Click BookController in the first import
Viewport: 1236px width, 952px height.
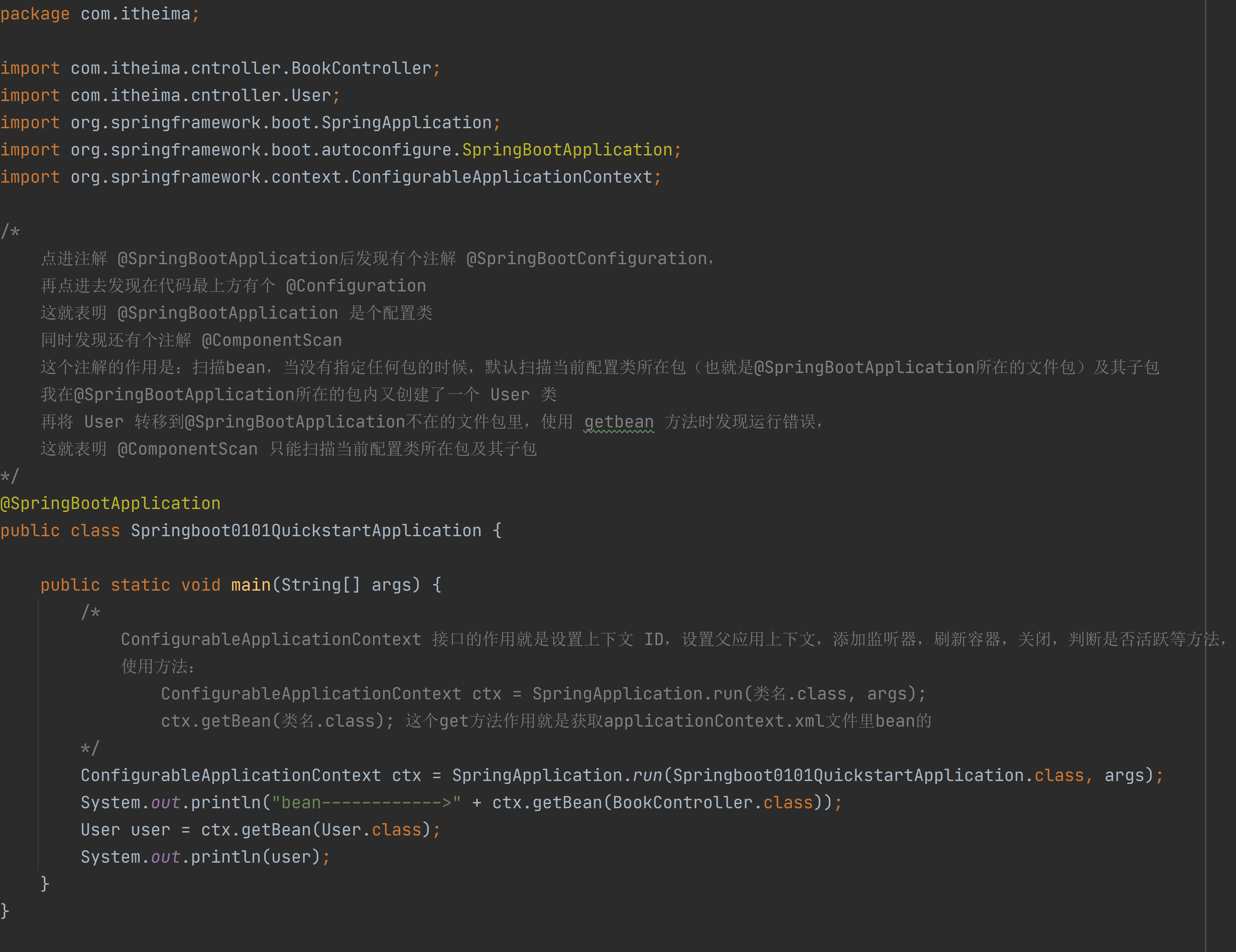pos(361,68)
